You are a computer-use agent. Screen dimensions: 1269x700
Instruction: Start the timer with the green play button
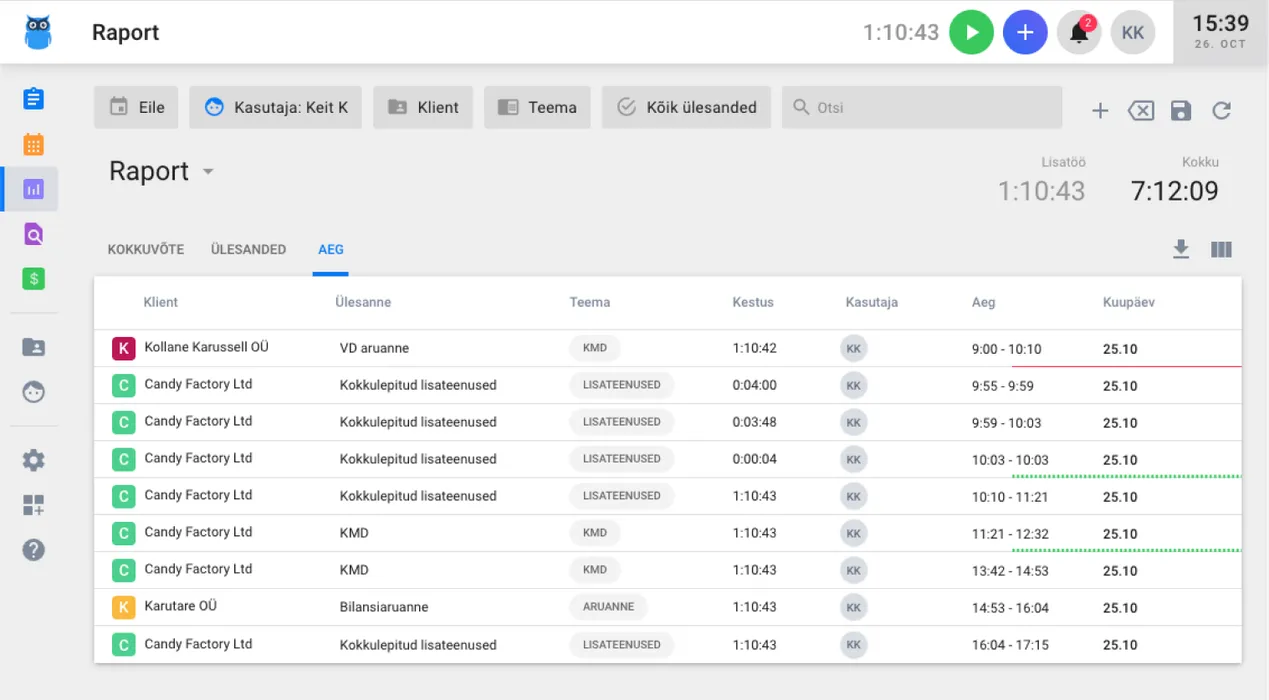click(x=970, y=33)
